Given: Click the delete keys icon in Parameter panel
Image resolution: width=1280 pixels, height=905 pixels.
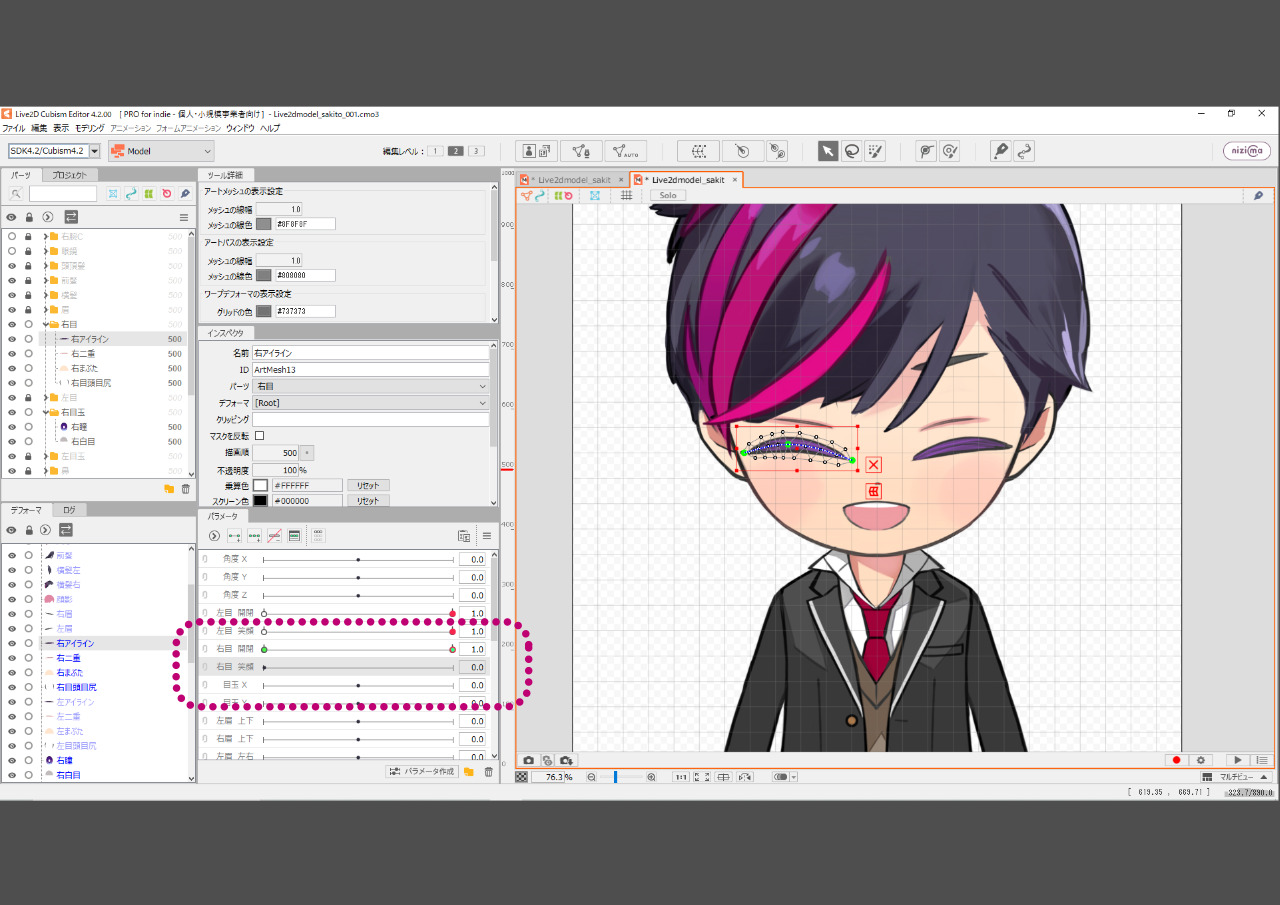Looking at the screenshot, I should [x=274, y=536].
